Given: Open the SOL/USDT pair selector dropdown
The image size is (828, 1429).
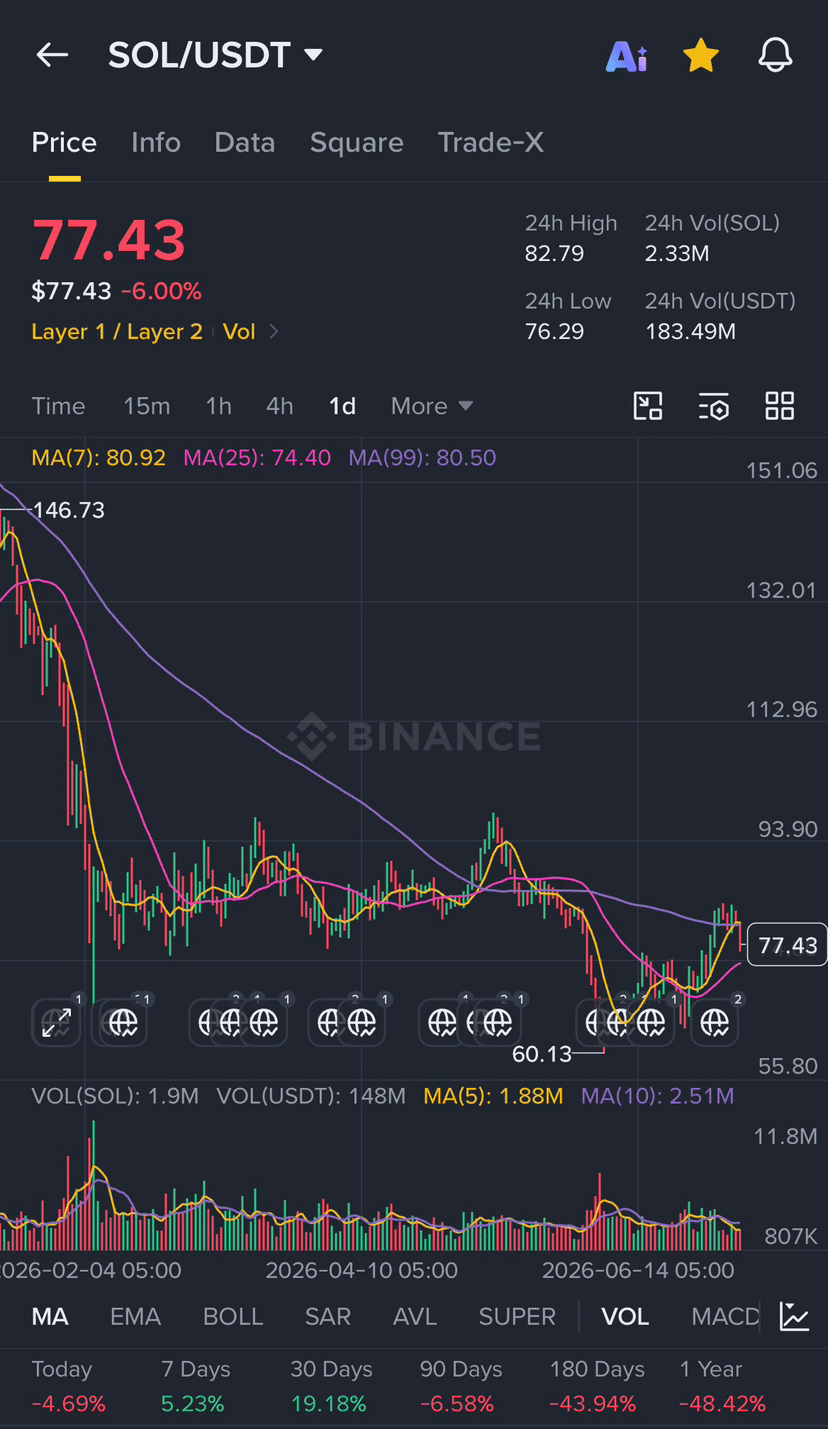Looking at the screenshot, I should 215,55.
